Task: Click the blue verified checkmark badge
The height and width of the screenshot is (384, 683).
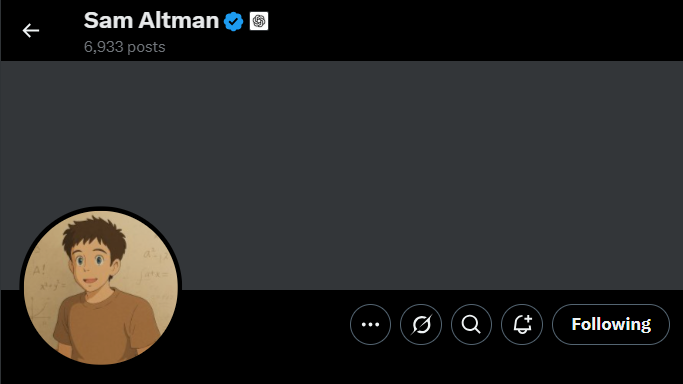Action: coord(233,21)
